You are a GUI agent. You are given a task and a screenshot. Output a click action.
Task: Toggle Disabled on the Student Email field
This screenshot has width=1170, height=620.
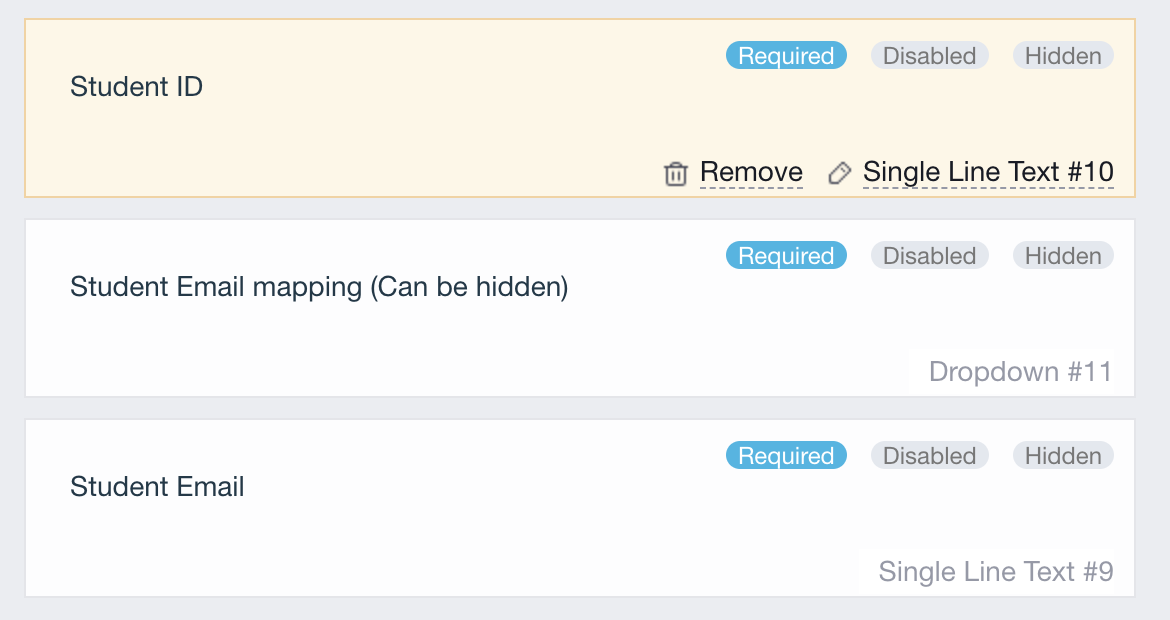click(929, 456)
